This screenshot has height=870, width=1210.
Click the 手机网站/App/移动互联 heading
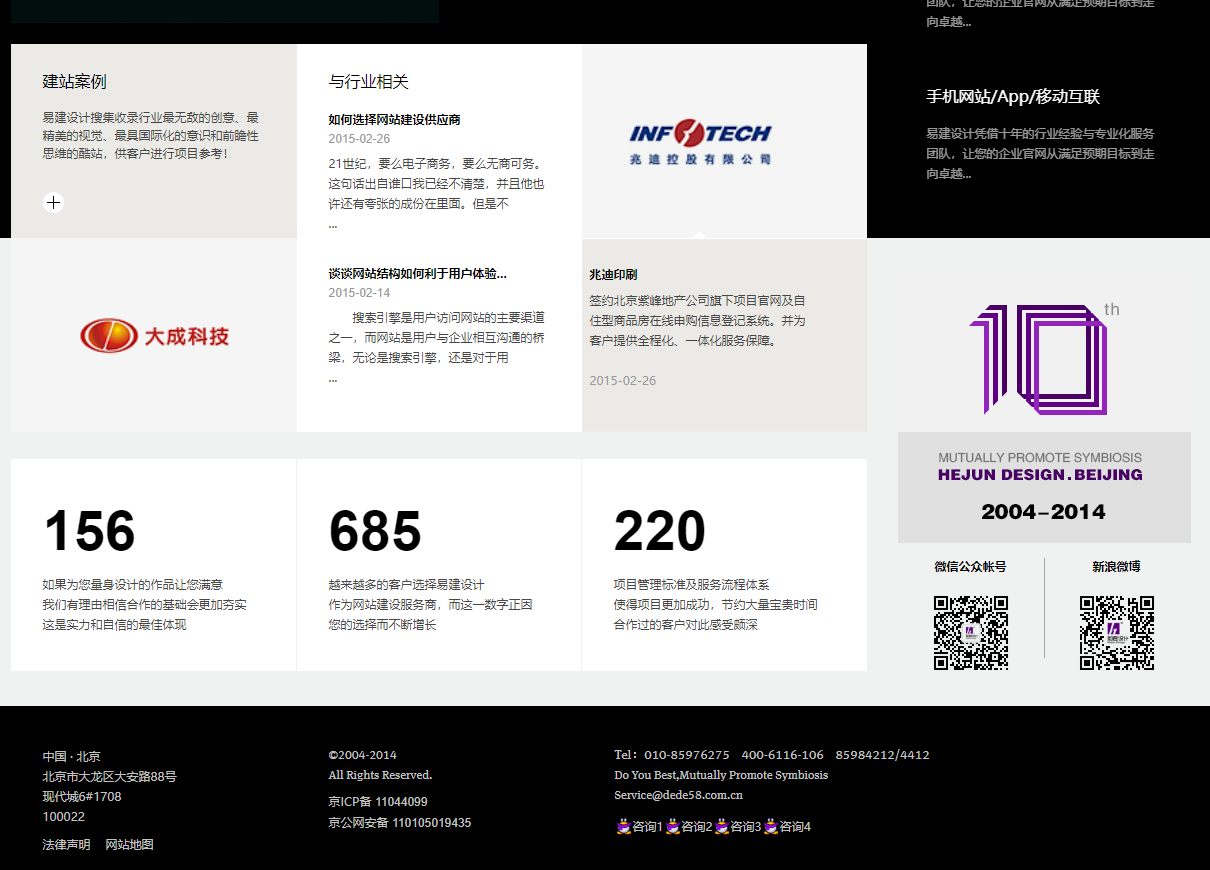[x=1013, y=97]
